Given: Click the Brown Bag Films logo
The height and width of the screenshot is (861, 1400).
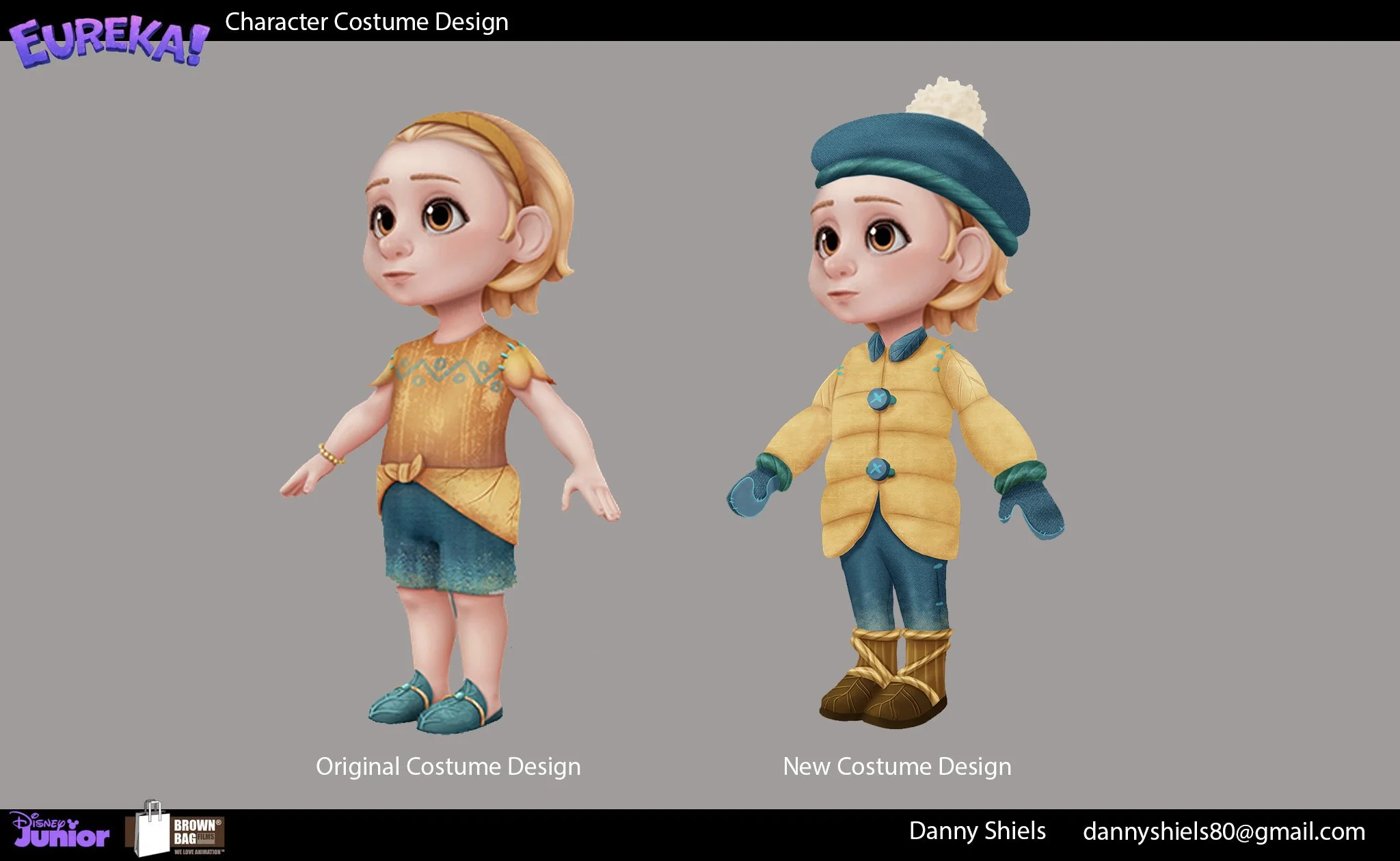Looking at the screenshot, I should tap(176, 831).
